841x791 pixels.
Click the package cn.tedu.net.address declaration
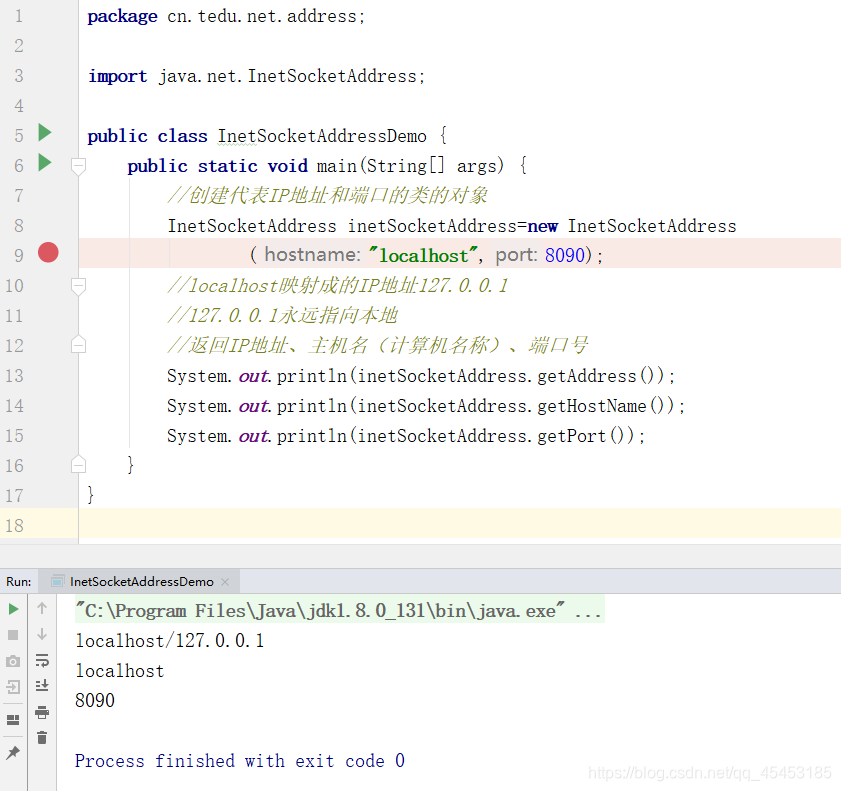[226, 16]
